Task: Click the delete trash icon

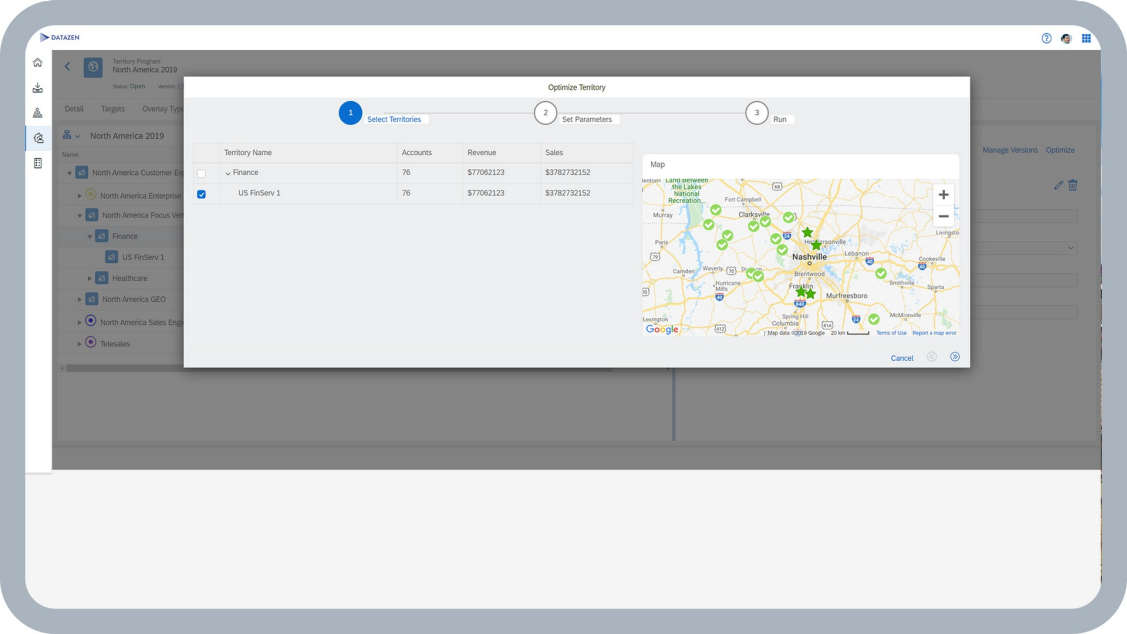Action: tap(1072, 185)
